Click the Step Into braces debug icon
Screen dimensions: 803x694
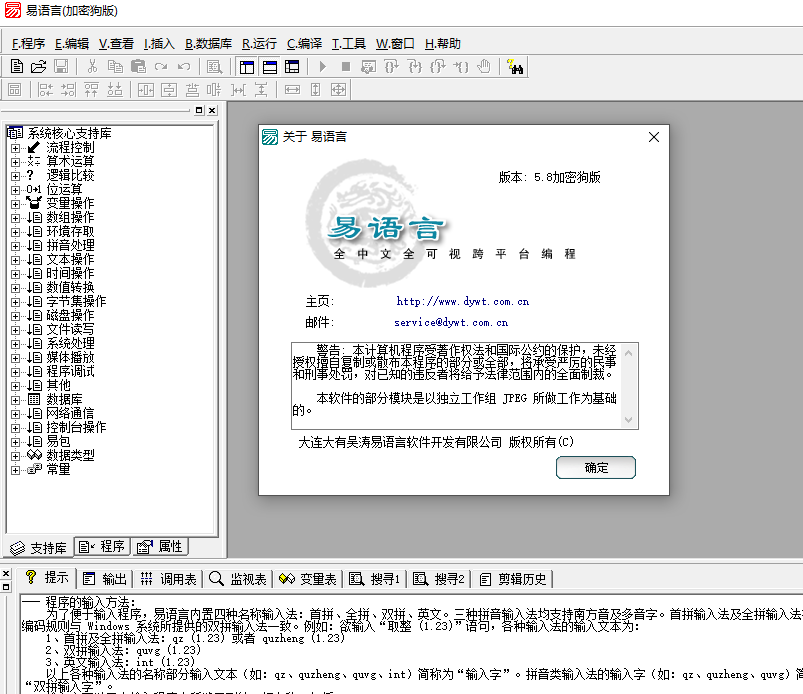[x=415, y=67]
